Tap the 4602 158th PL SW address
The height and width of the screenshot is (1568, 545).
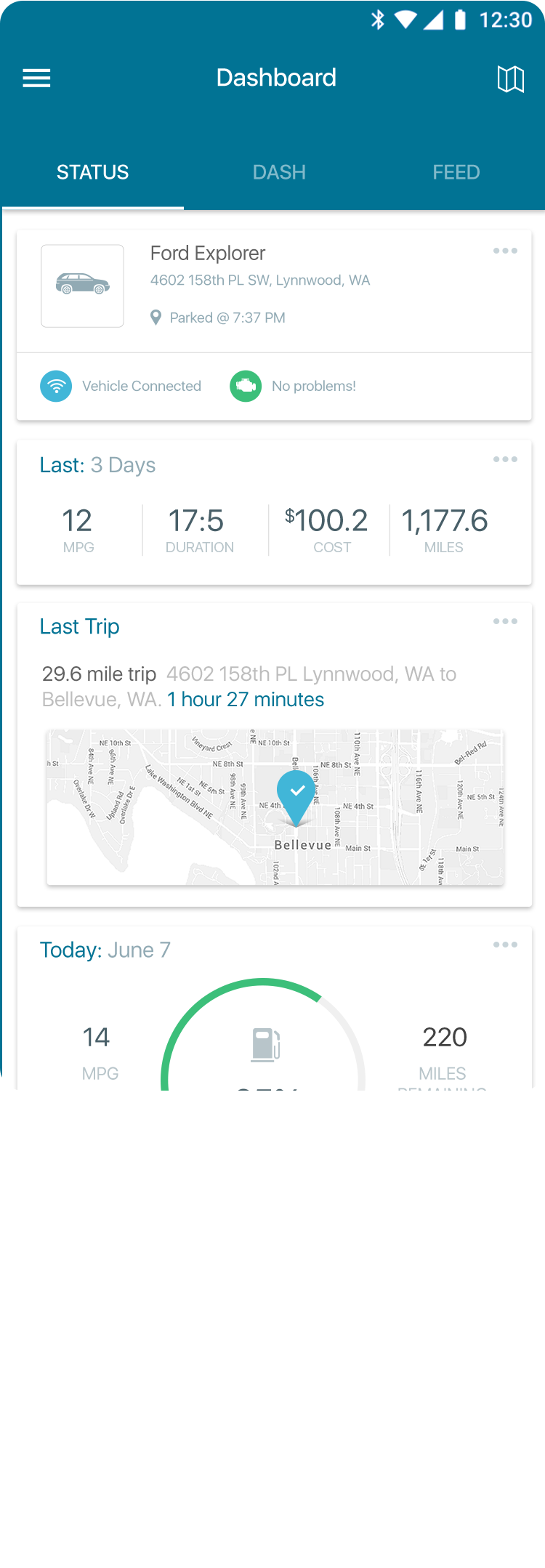[x=260, y=280]
